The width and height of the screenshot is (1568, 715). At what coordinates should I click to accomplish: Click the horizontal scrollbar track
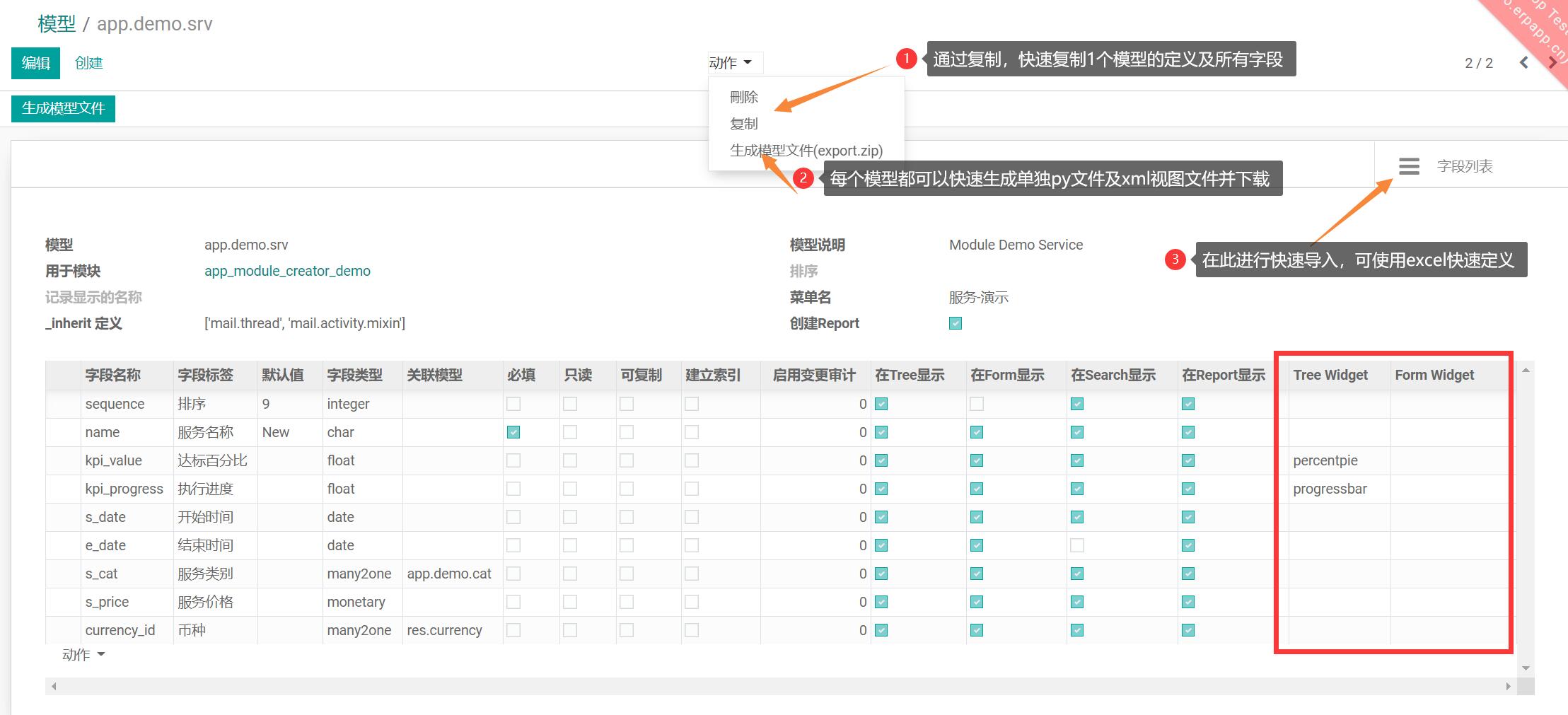[x=778, y=686]
